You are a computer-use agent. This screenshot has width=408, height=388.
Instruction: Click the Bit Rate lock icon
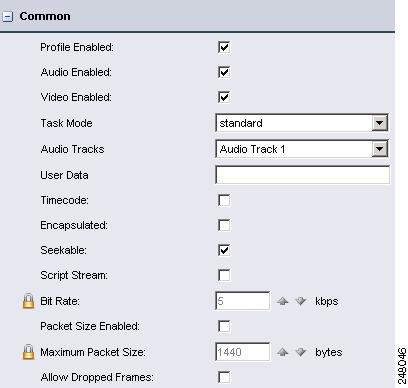point(28,301)
